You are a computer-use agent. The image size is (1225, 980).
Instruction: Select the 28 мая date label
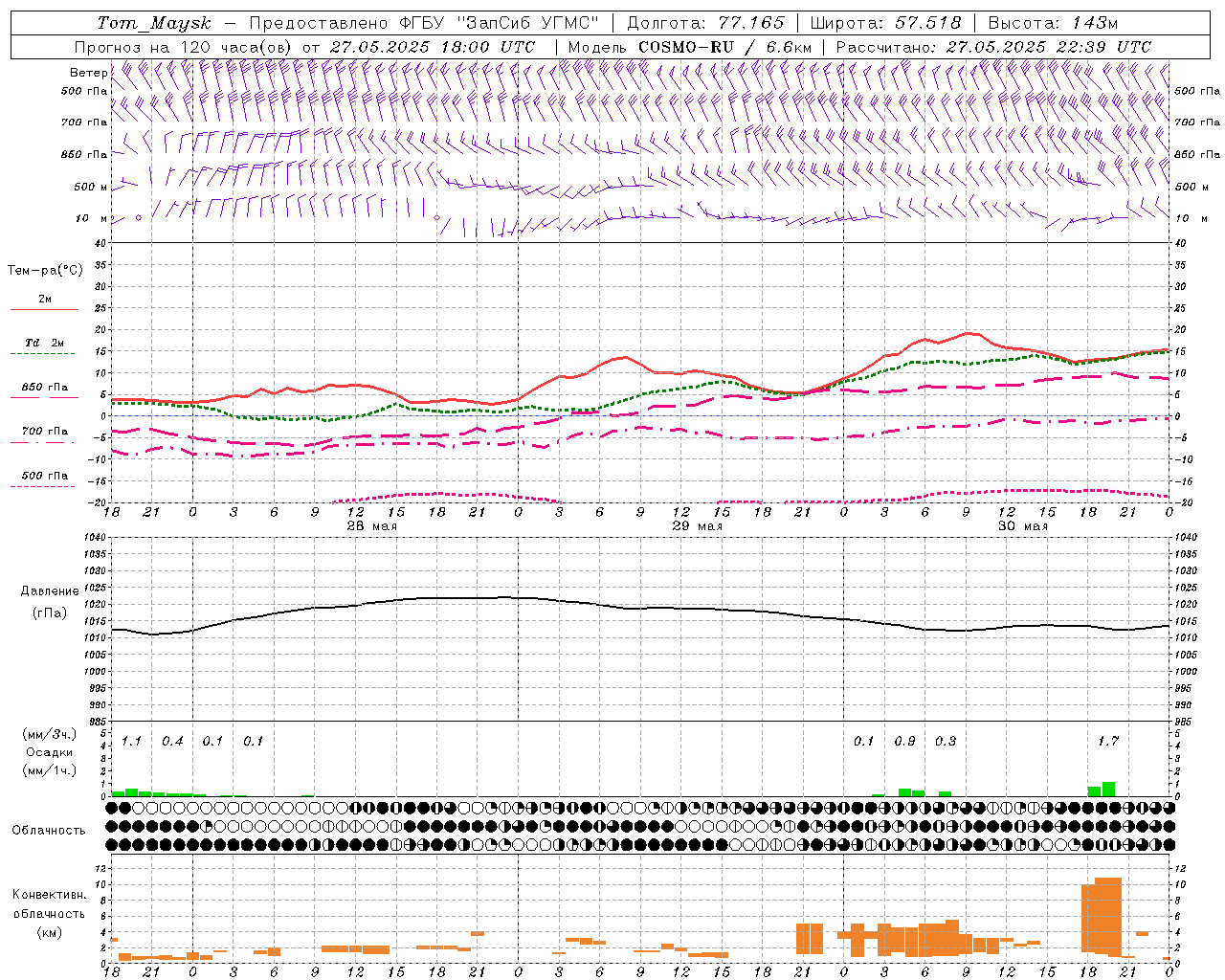click(371, 526)
